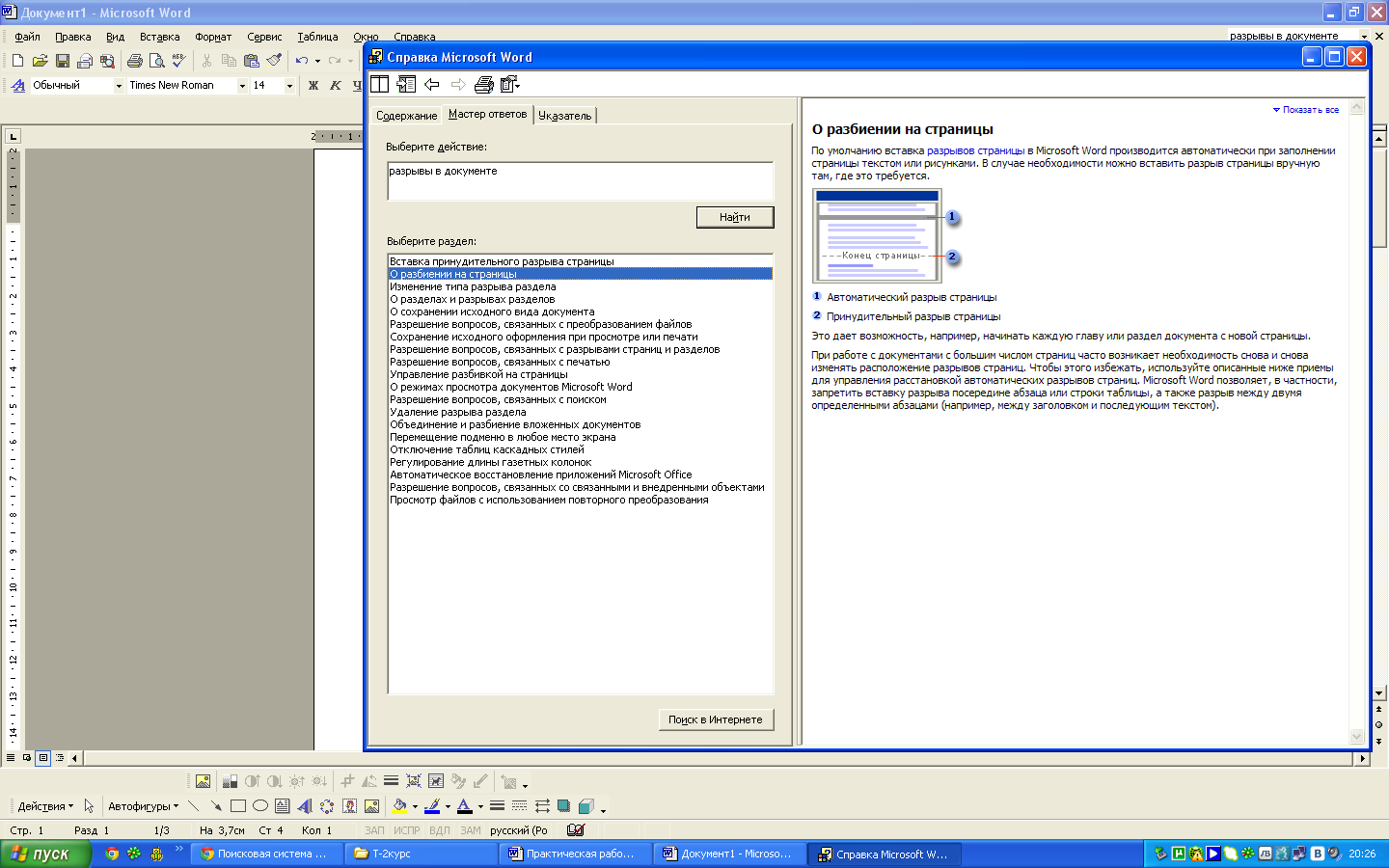Open Shadow Style options
The height and width of the screenshot is (868, 1389).
click(563, 806)
